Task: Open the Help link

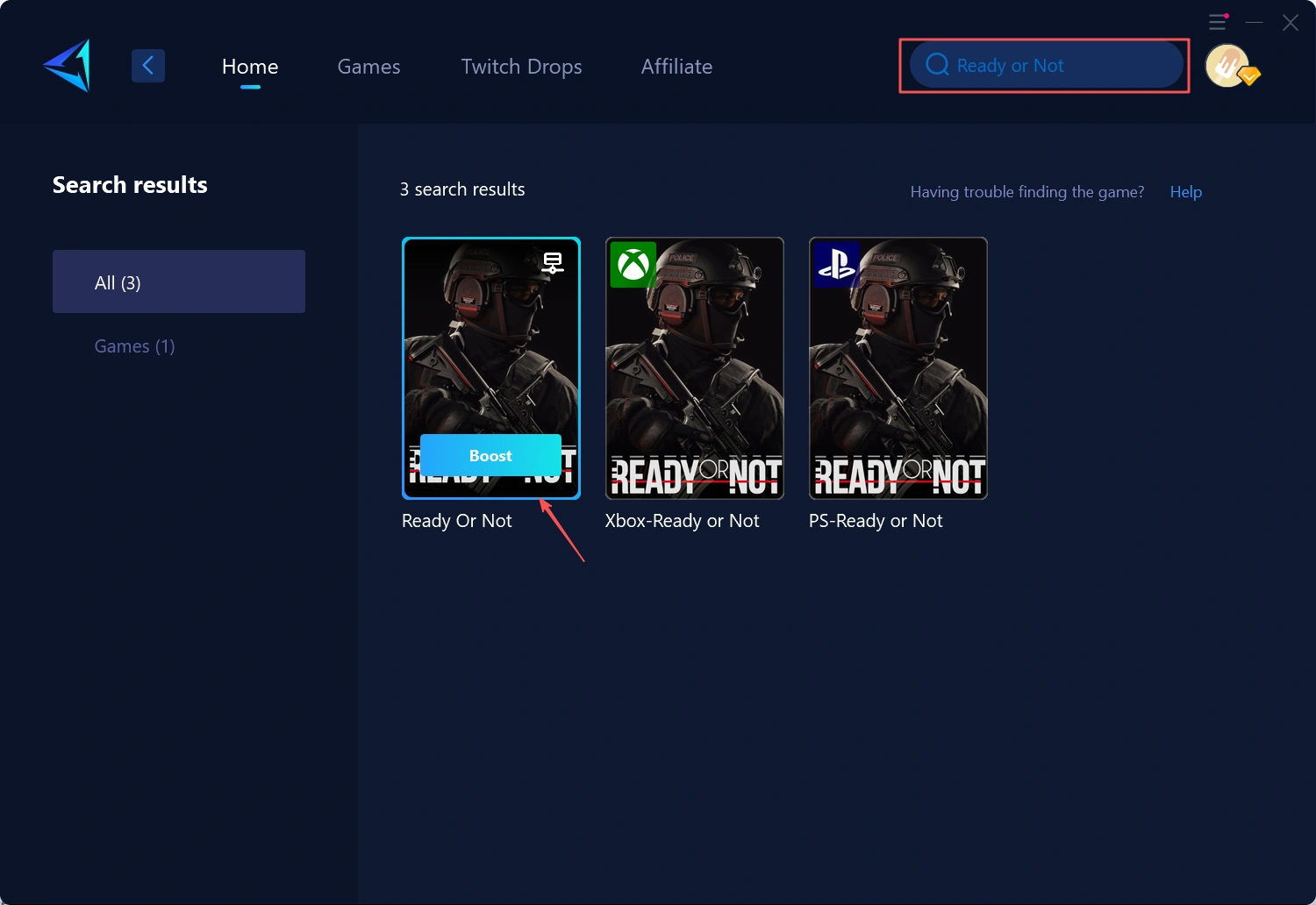Action: coord(1186,192)
